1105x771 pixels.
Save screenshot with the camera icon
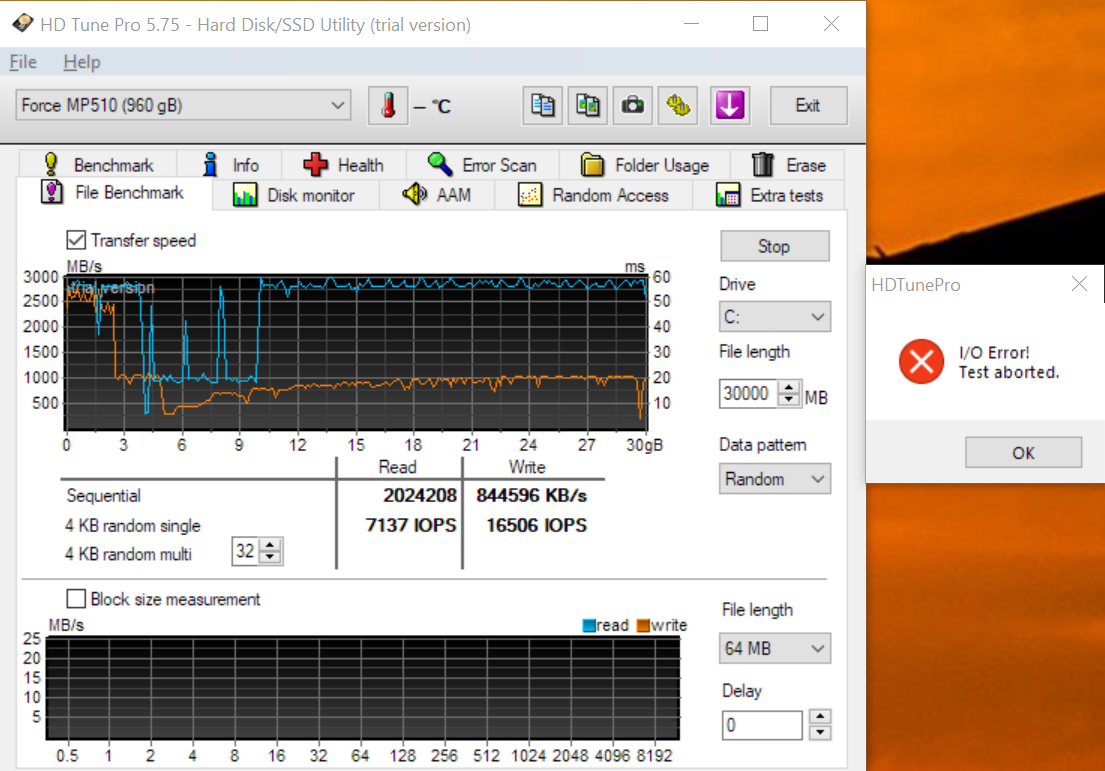(633, 106)
